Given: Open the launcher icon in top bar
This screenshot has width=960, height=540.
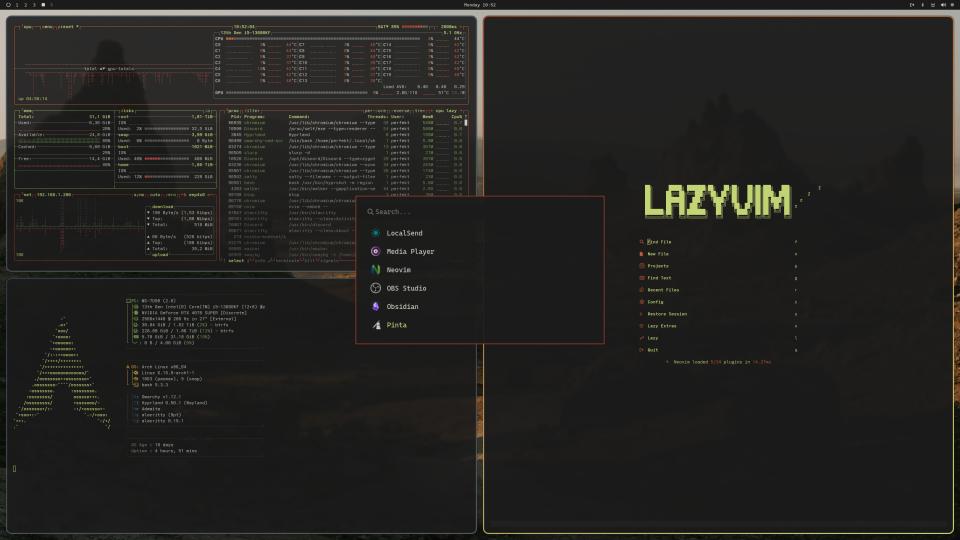Looking at the screenshot, I should 8,5.
